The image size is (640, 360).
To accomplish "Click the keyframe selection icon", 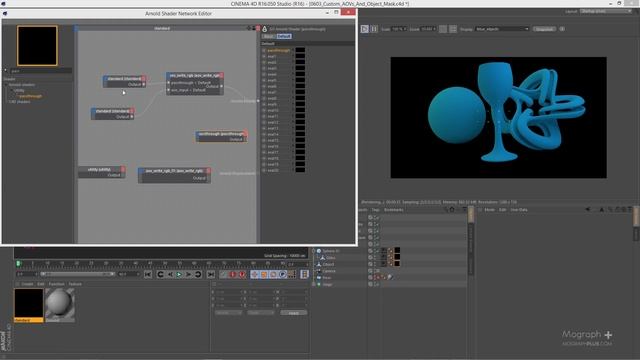I will click(242, 274).
